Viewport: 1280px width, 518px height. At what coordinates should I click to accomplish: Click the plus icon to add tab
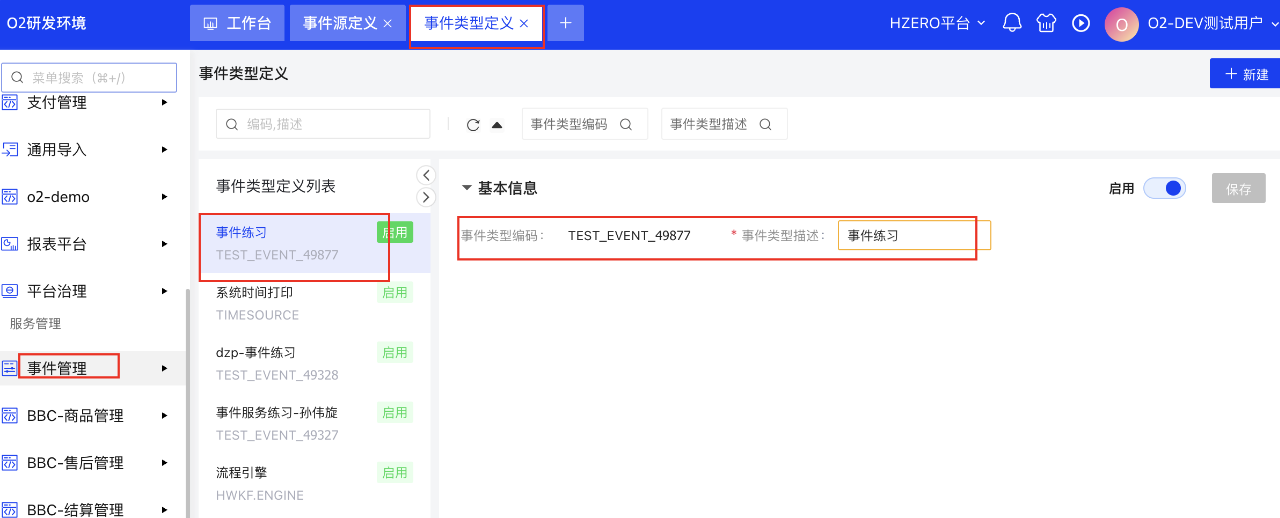(x=565, y=23)
